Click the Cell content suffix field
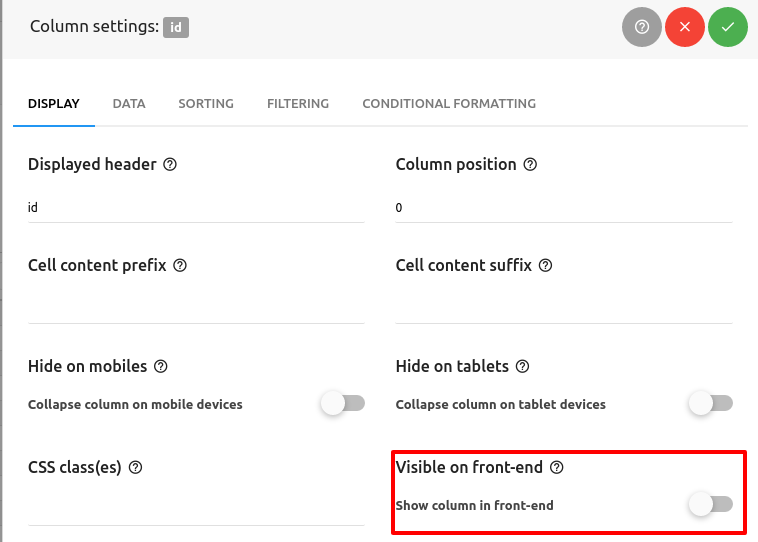This screenshot has height=542, width=758. click(x=564, y=309)
